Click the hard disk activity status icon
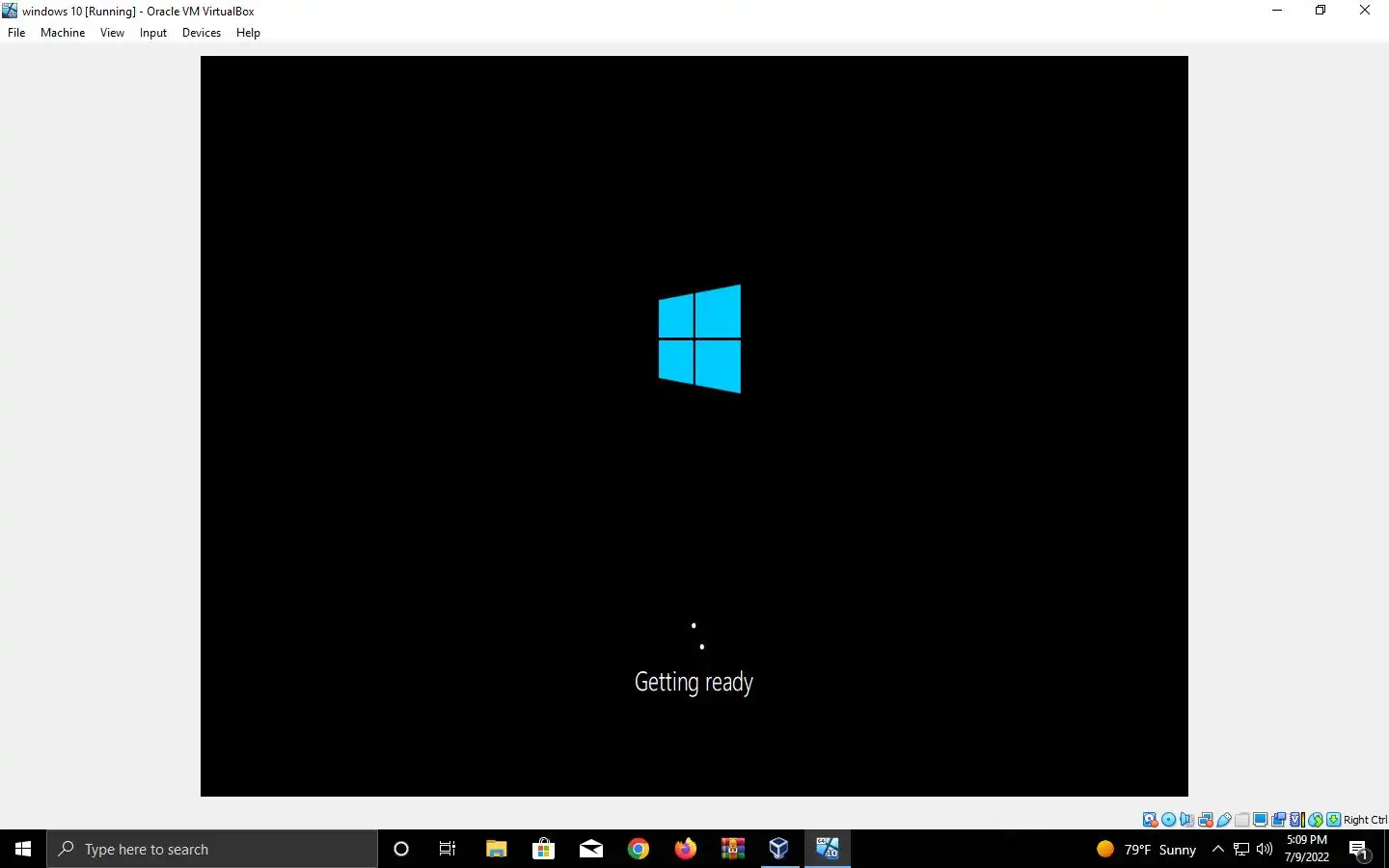The image size is (1389, 868). point(1150,820)
